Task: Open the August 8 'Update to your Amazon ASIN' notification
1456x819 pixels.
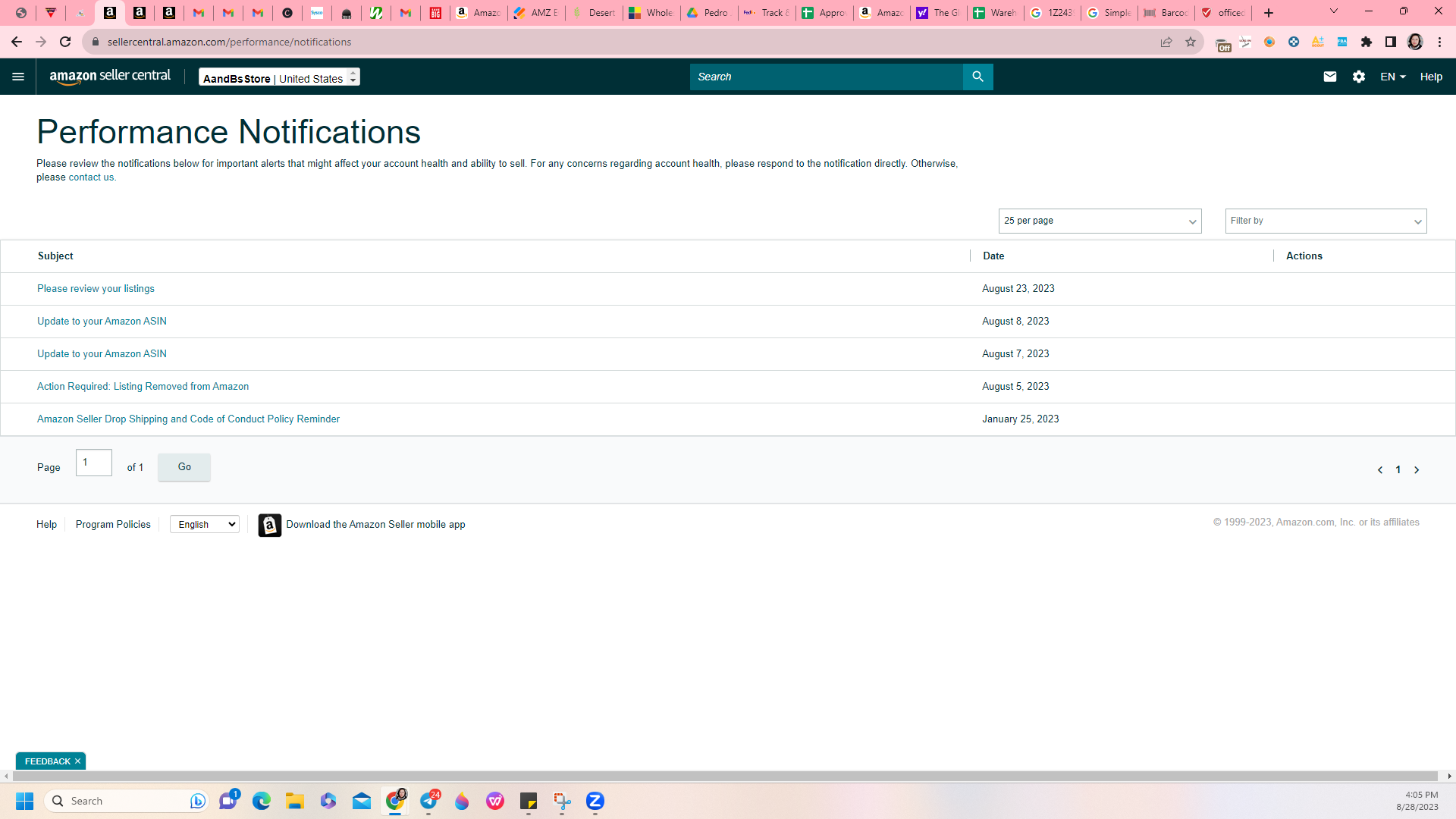Action: click(102, 322)
